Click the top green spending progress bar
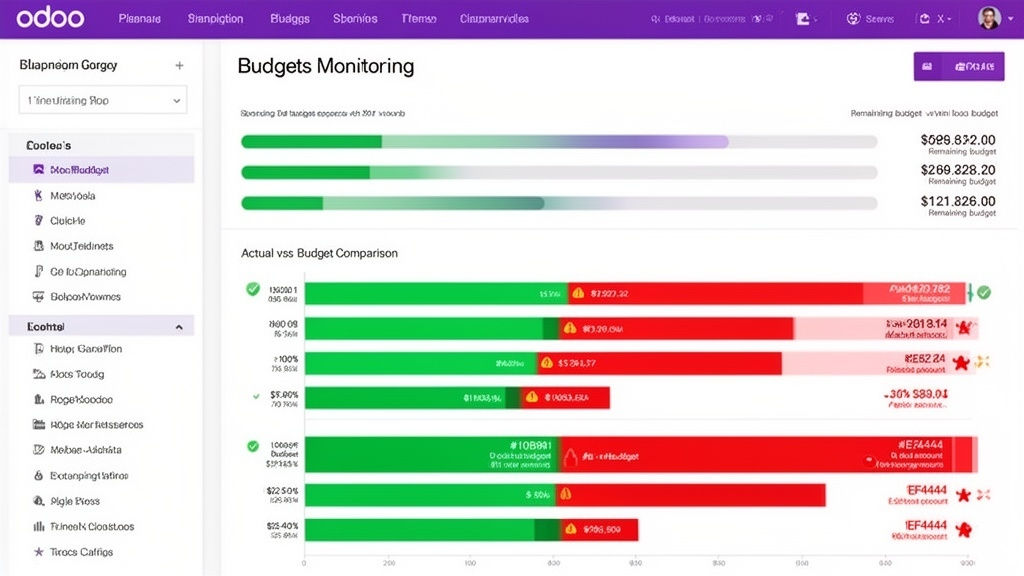Viewport: 1024px width, 576px height. tap(310, 141)
